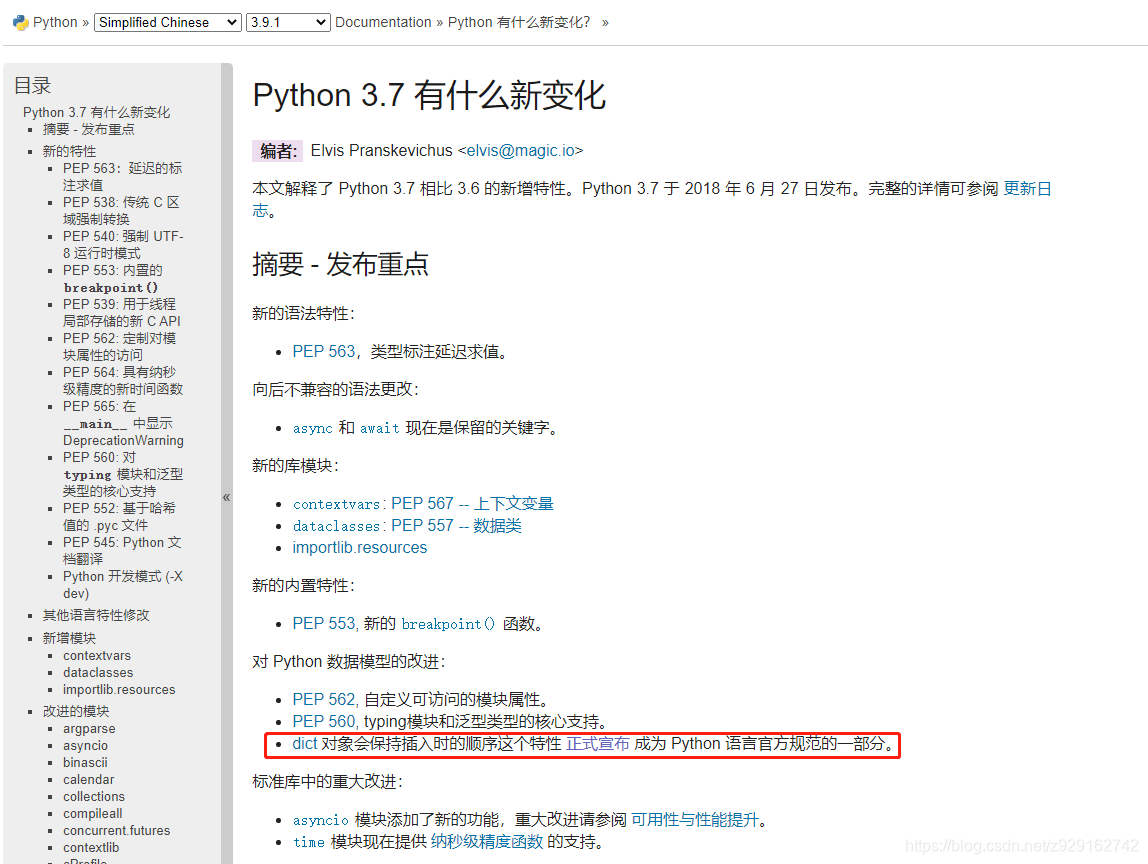Viewport: 1148px width, 864px height.
Task: Open the Simplified Chinese language dropdown
Action: pyautogui.click(x=168, y=23)
